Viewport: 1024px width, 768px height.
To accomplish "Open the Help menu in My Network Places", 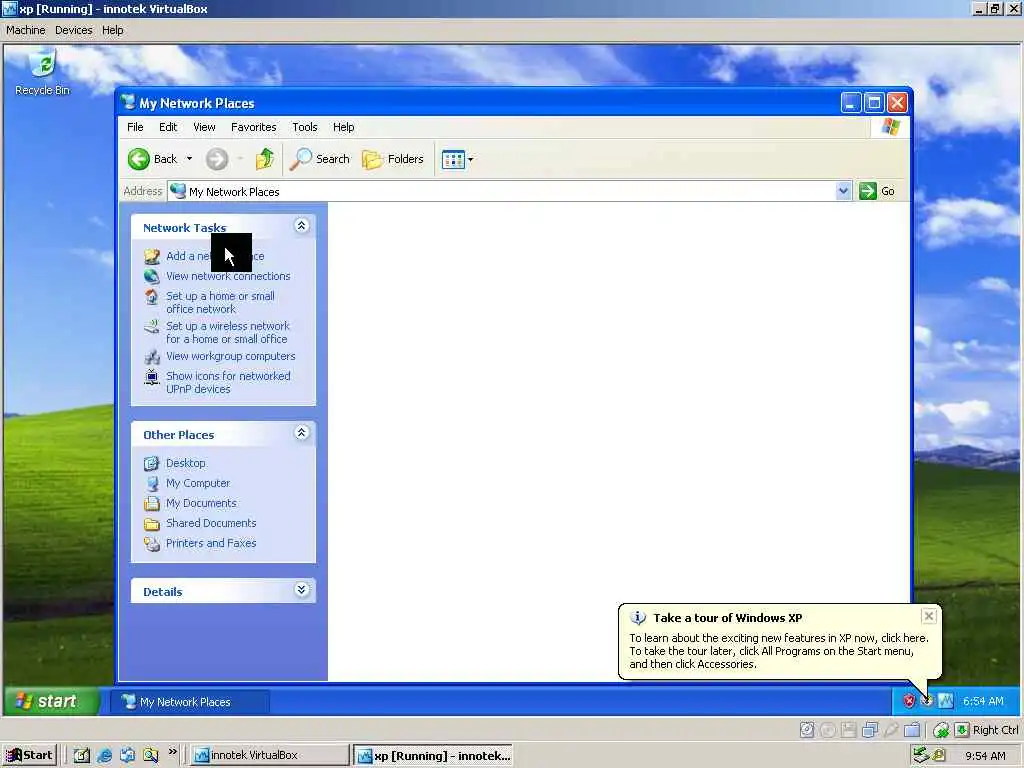I will coord(344,127).
